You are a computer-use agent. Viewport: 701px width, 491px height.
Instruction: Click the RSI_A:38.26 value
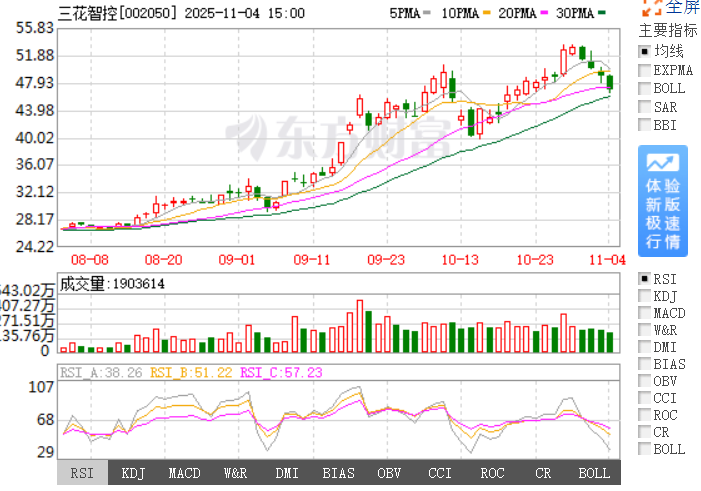pyautogui.click(x=101, y=372)
